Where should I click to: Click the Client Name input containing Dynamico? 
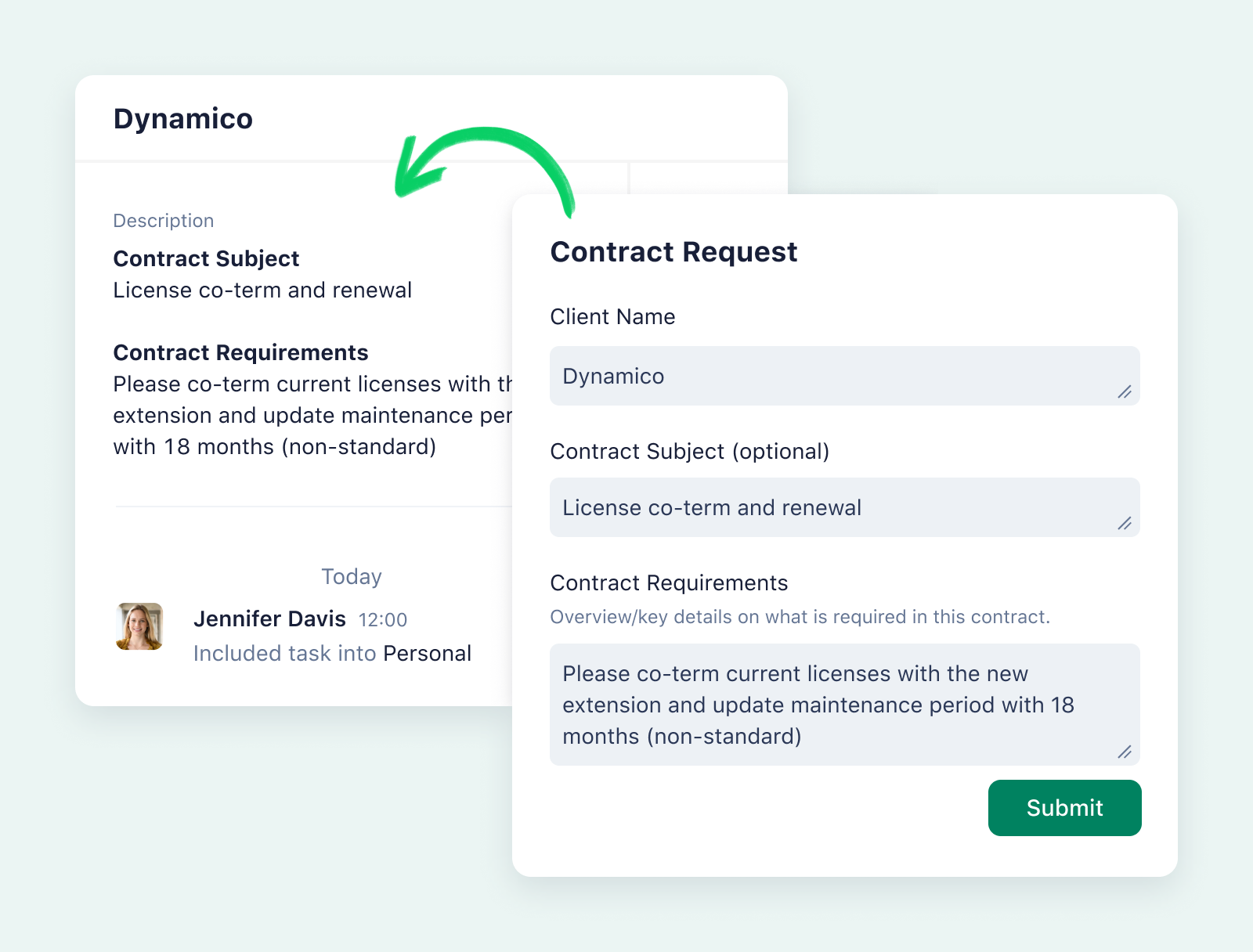(x=844, y=376)
